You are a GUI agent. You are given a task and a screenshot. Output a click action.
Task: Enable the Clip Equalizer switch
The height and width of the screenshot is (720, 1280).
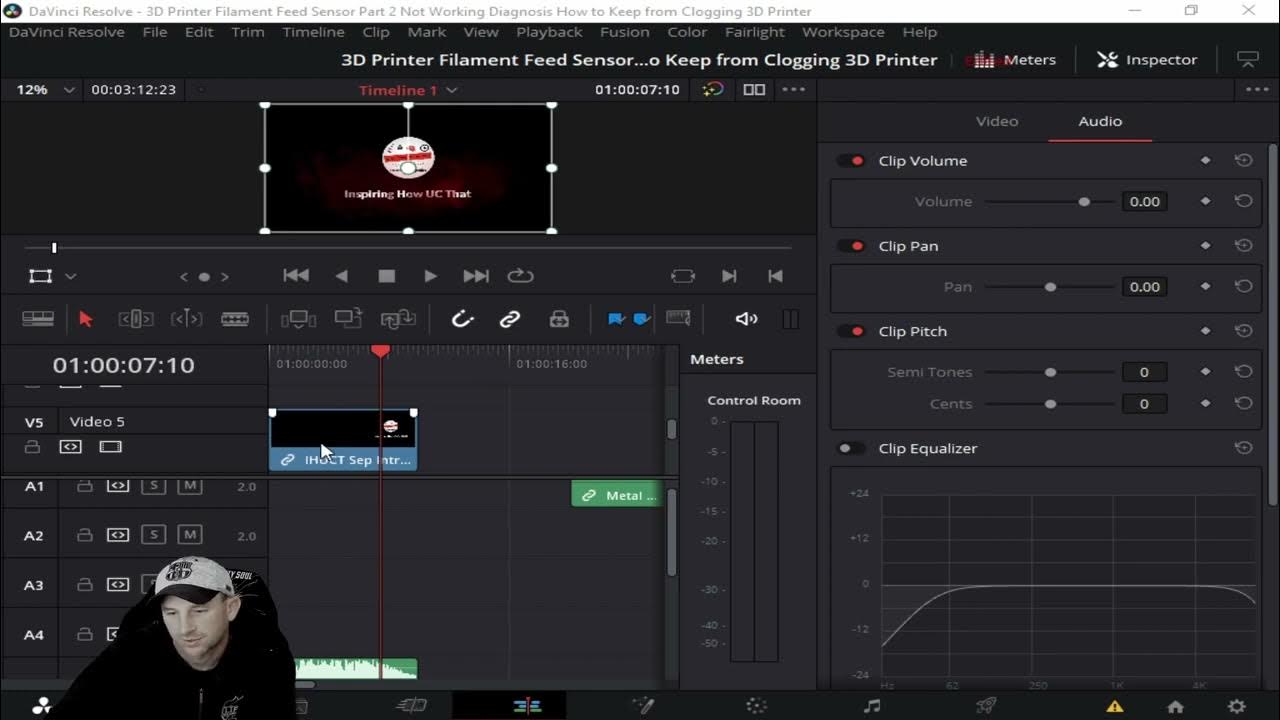pyautogui.click(x=852, y=448)
